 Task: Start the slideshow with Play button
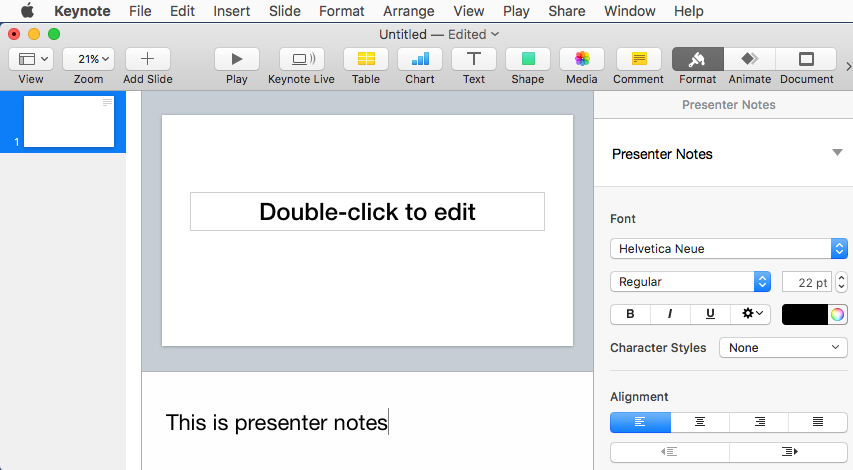(237, 59)
